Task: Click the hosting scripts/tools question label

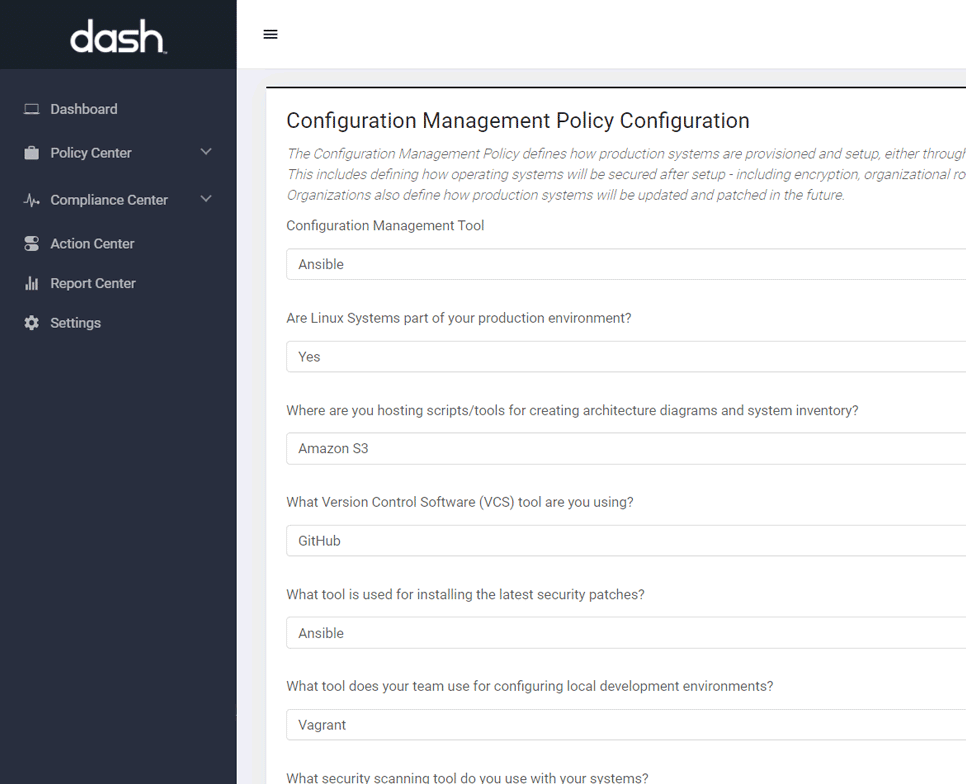Action: pos(572,411)
